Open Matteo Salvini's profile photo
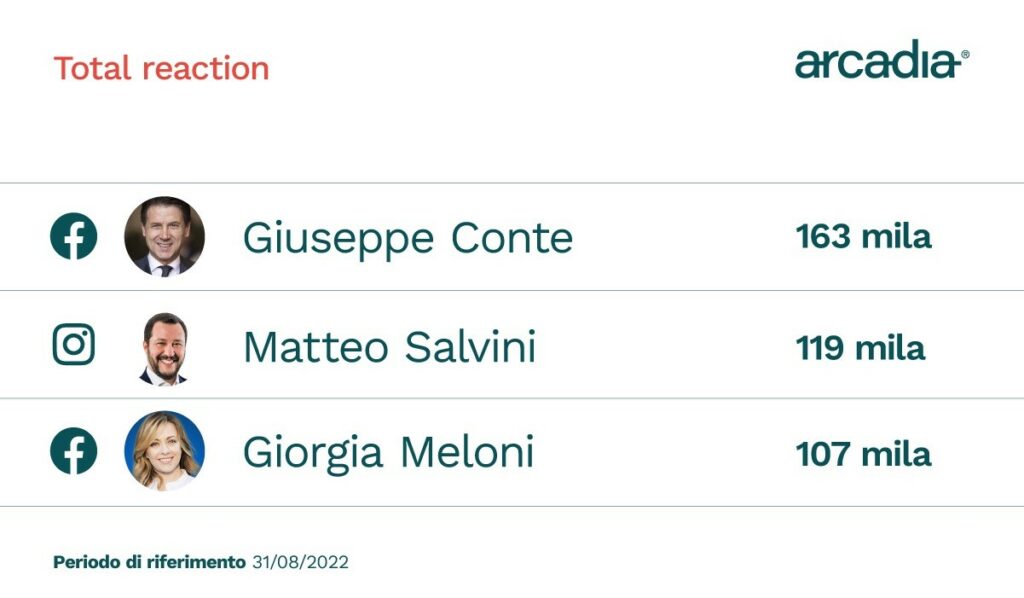The image size is (1024, 598). [x=164, y=347]
